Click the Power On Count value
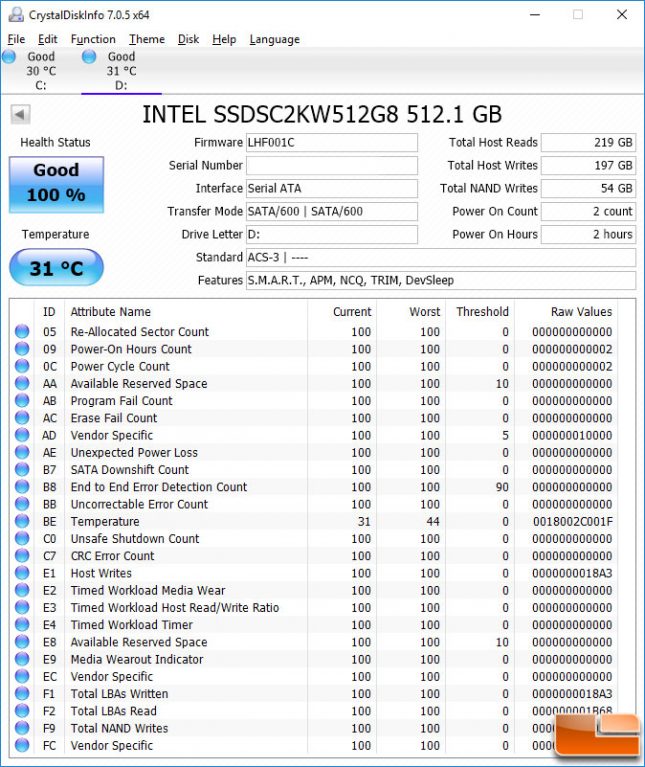 click(588, 211)
